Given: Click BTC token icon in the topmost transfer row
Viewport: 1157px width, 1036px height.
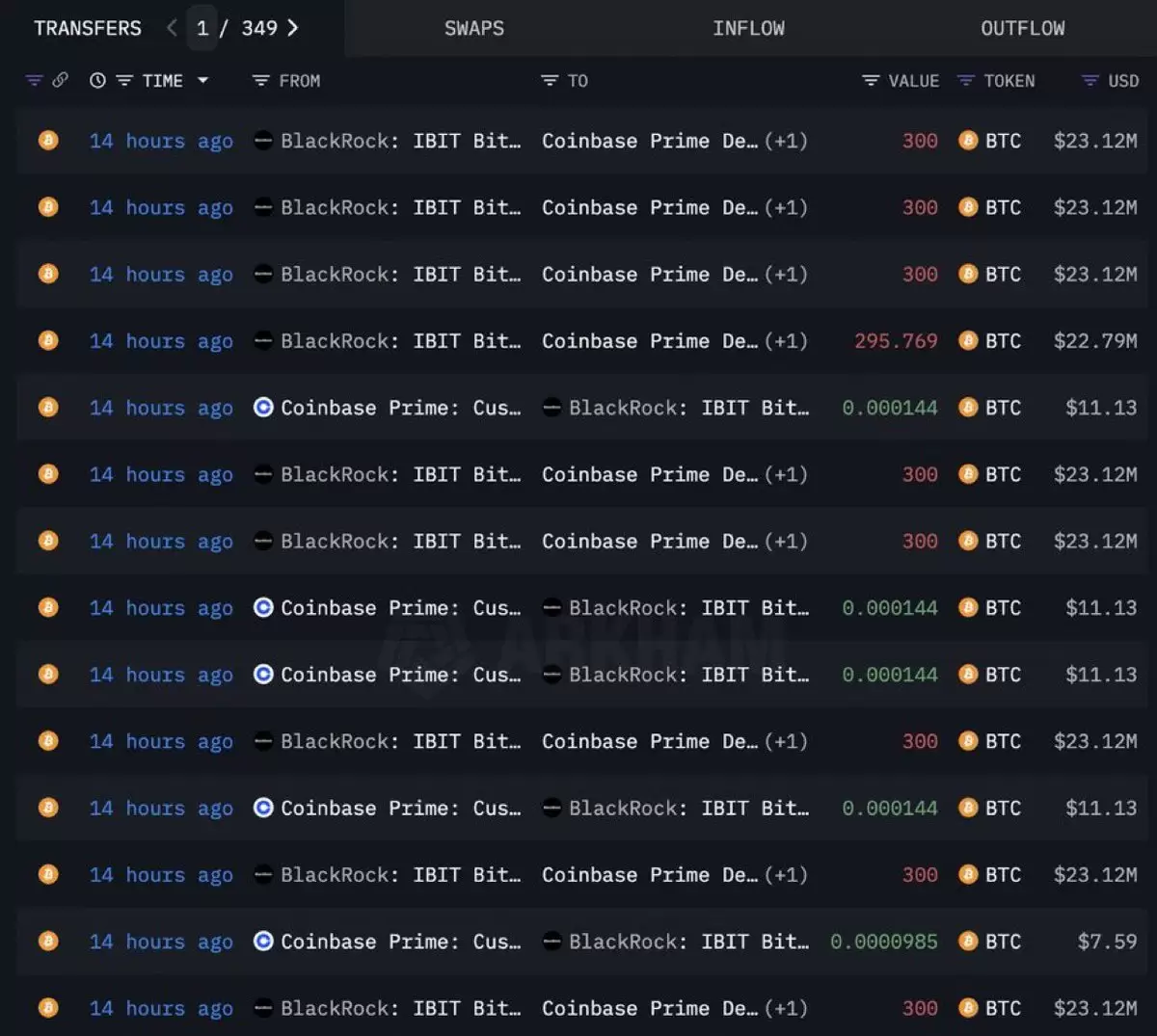Looking at the screenshot, I should pyautogui.click(x=968, y=140).
